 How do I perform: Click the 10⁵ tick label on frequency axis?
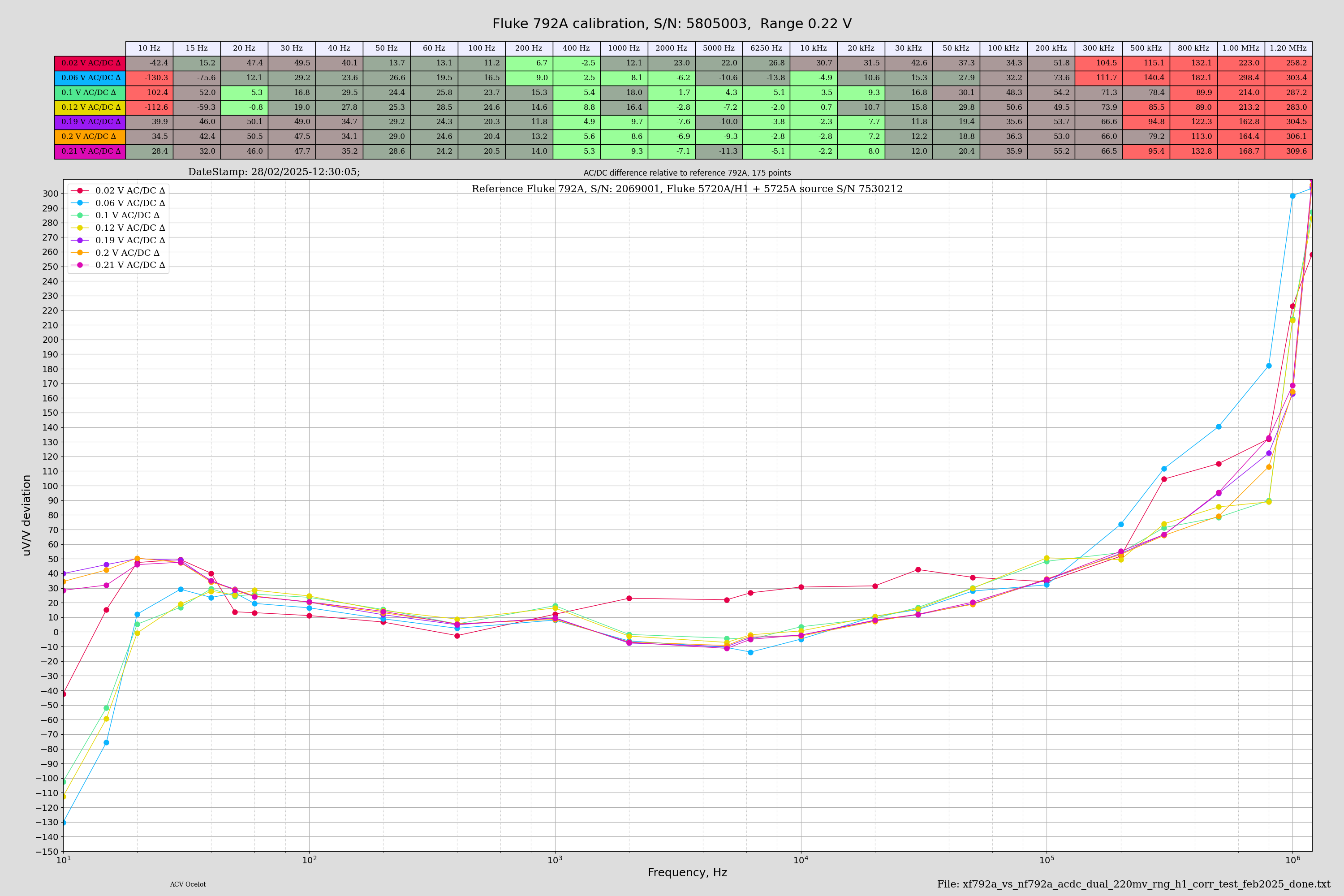click(x=1047, y=860)
